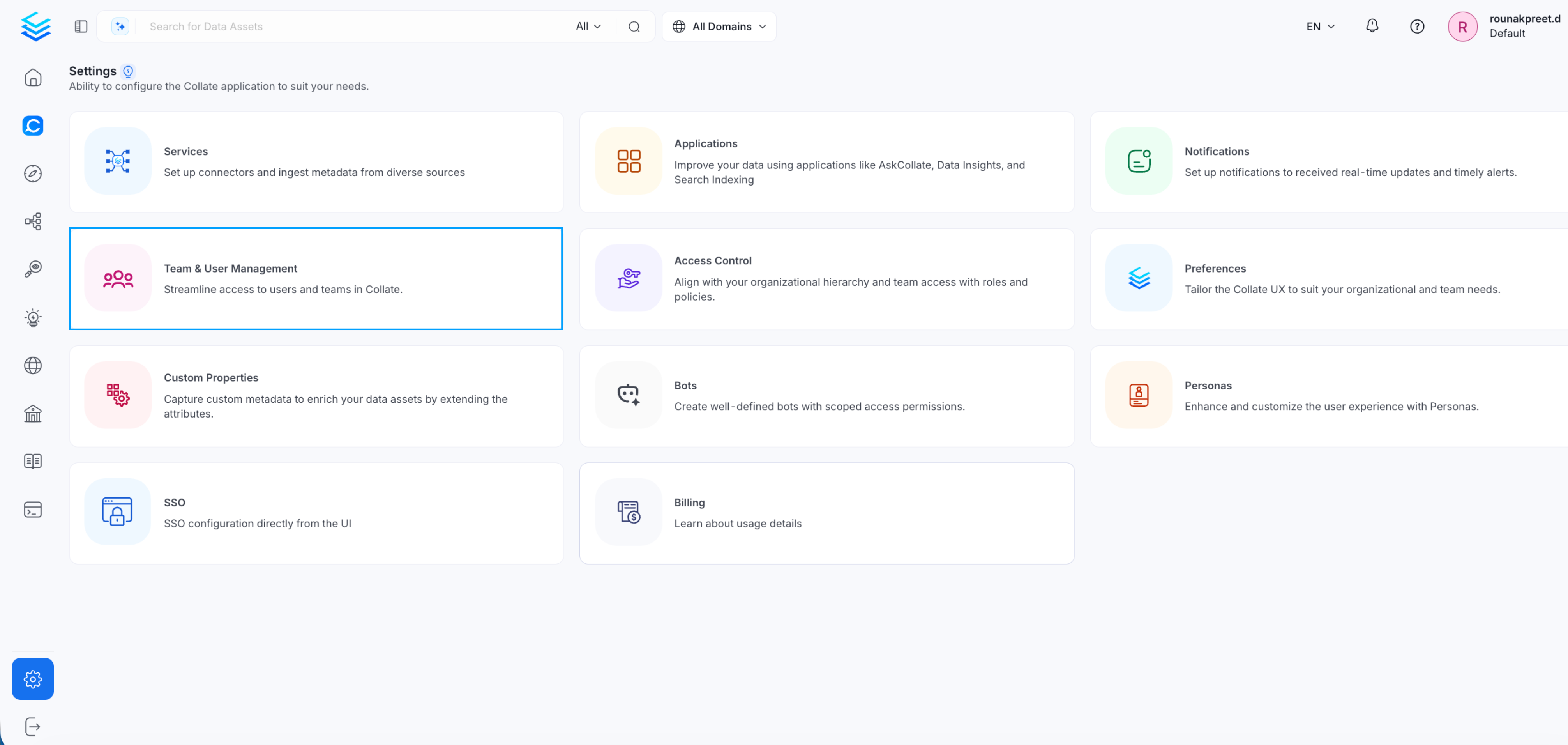1568x745 pixels.
Task: Click the logout icon at sidebar bottom
Action: click(33, 726)
